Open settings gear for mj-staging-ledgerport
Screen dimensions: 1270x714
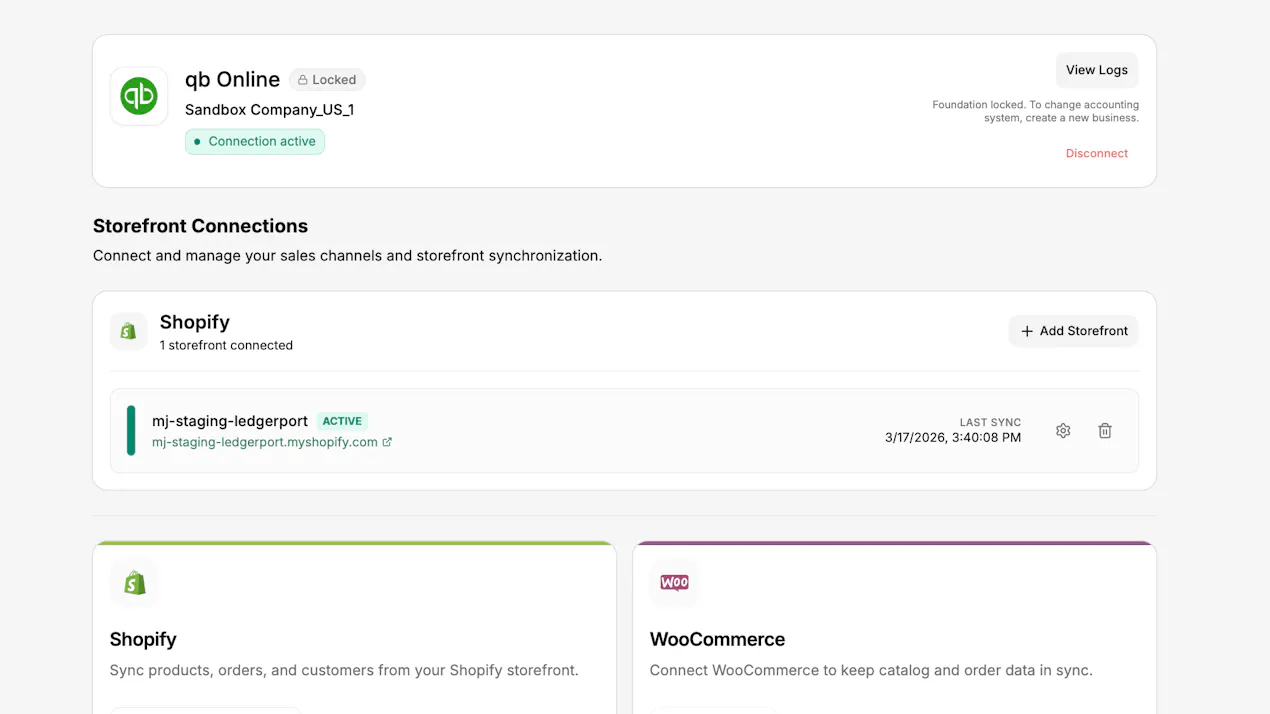click(x=1063, y=431)
